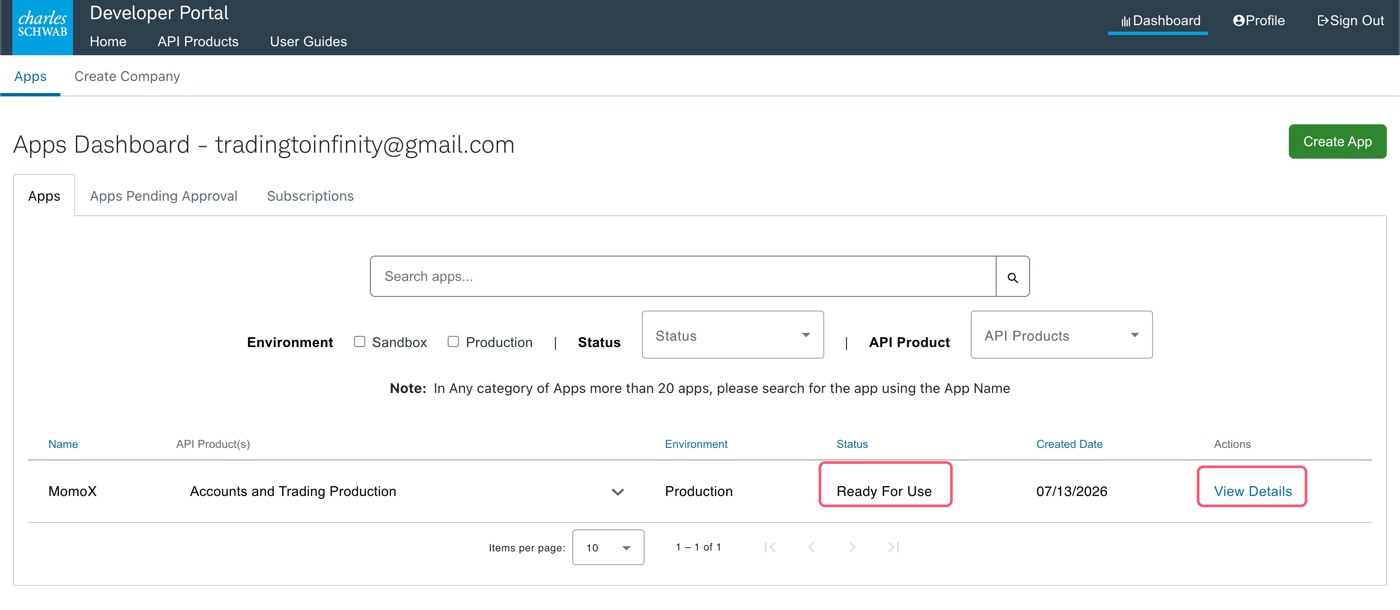This screenshot has height=610, width=1400.
Task: Open the Home menu item
Action: (108, 41)
